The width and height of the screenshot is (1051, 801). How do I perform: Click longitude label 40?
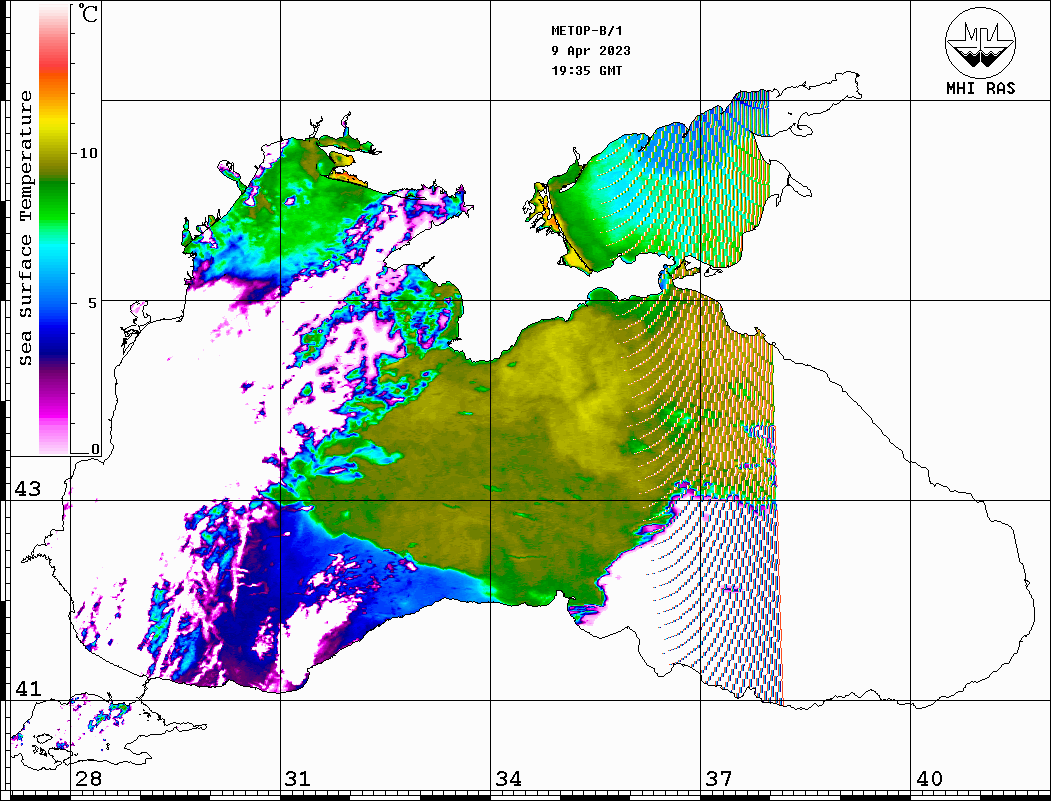(929, 778)
